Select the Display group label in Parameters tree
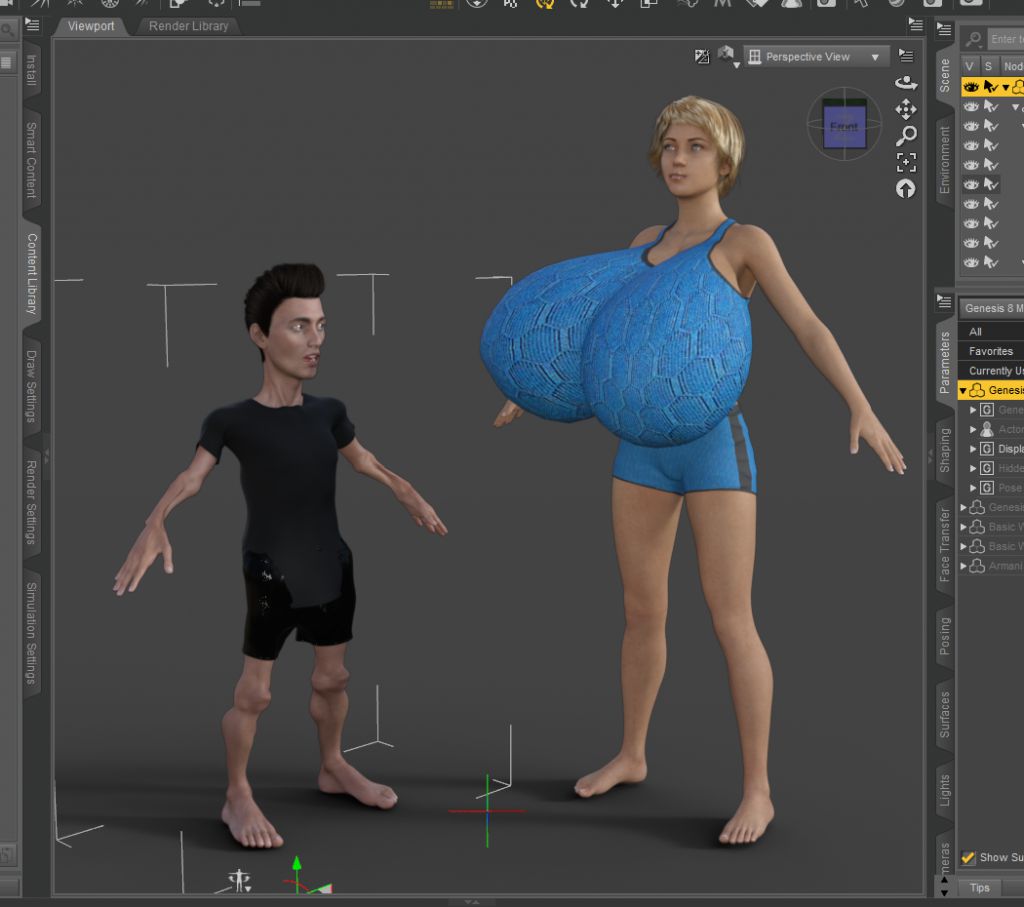This screenshot has width=1024, height=907. [1010, 449]
